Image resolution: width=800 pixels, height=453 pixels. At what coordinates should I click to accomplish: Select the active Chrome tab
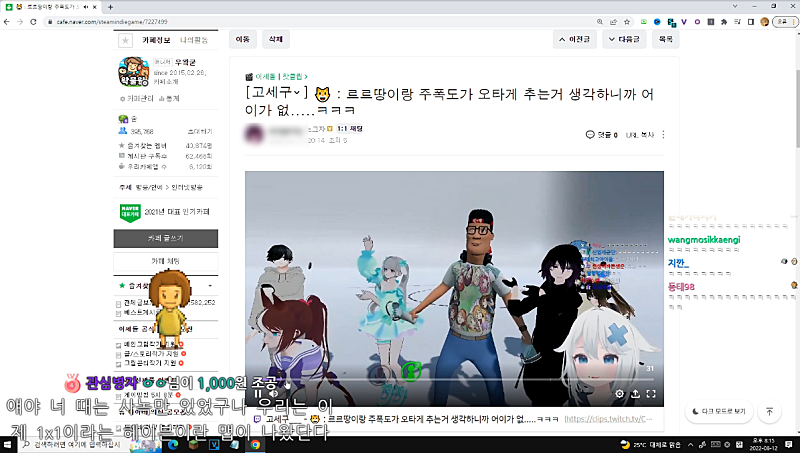(x=51, y=7)
